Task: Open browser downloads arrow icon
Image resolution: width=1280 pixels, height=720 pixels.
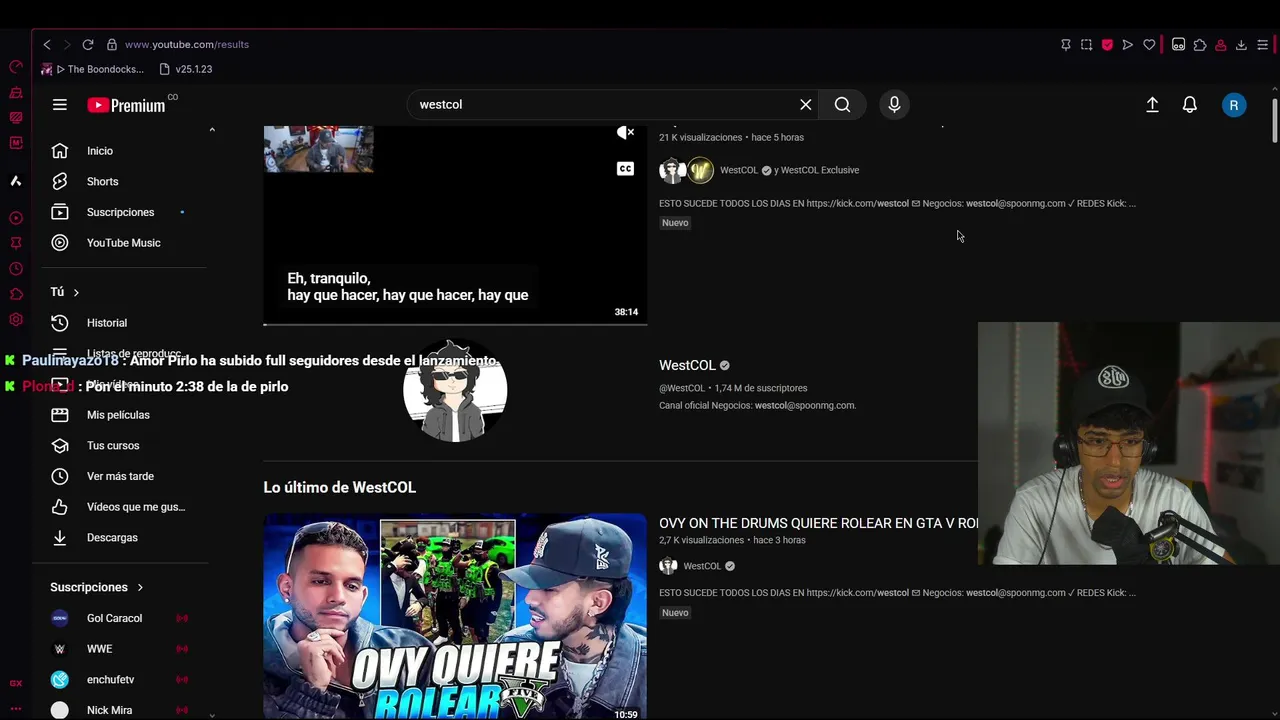Action: point(1241,45)
